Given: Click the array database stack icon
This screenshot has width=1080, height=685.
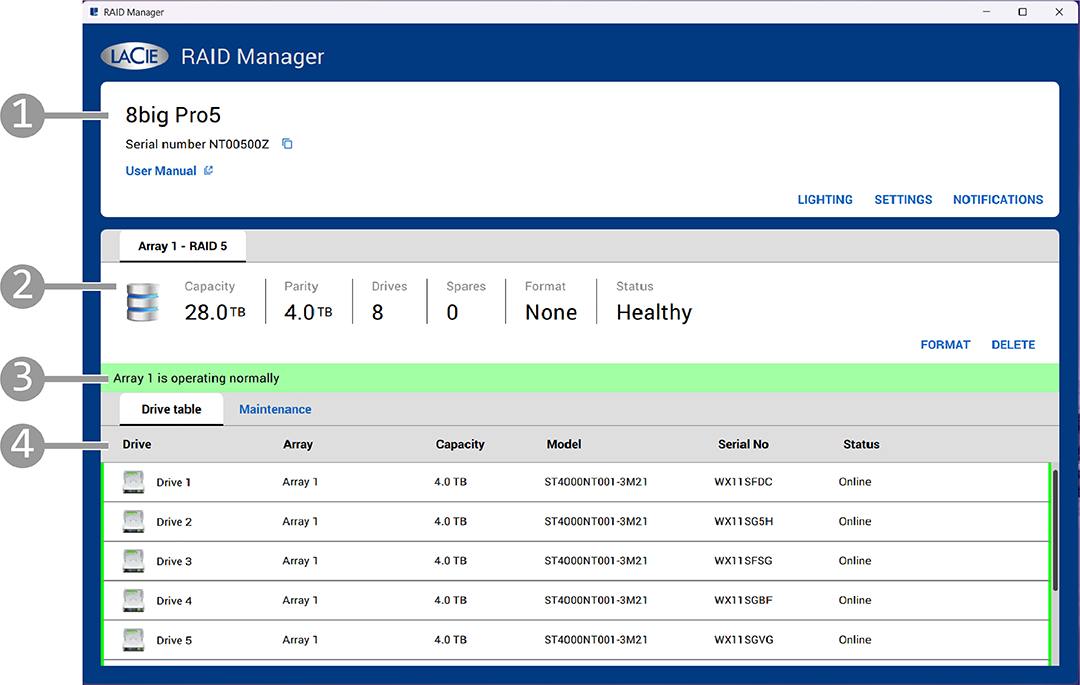Looking at the screenshot, I should coord(143,302).
